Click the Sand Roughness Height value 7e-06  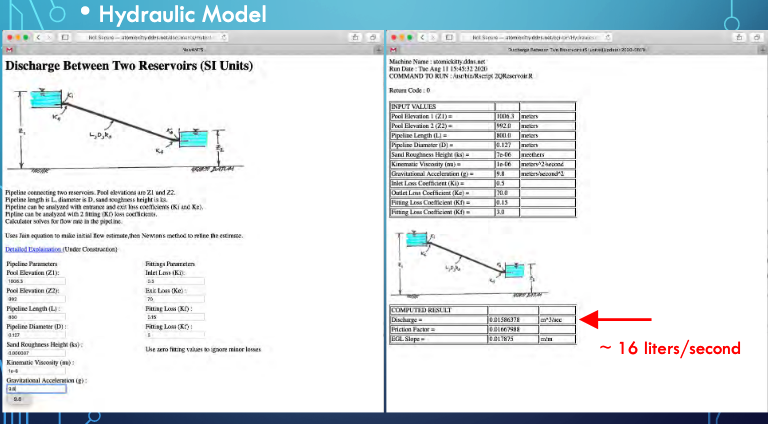pos(507,155)
